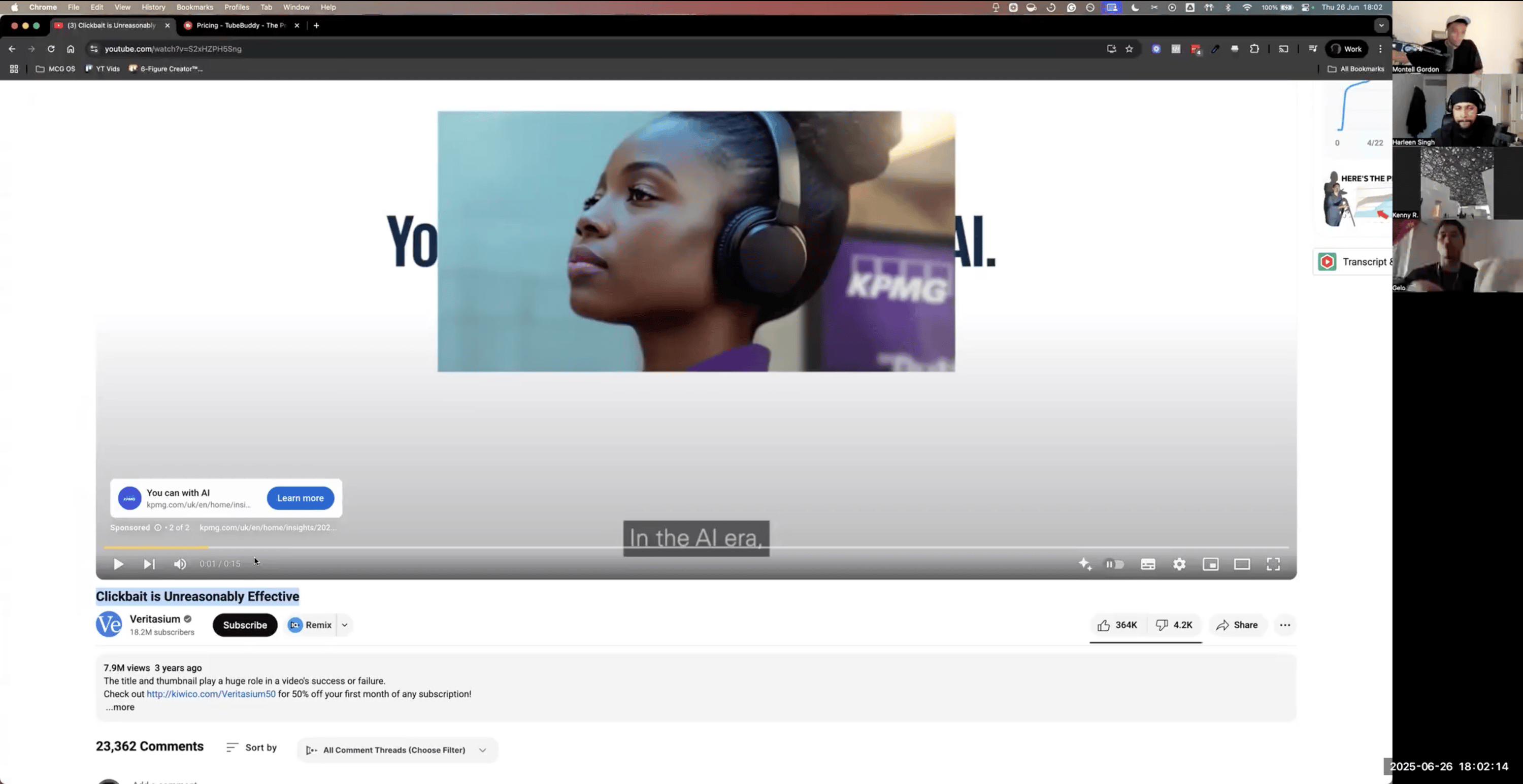This screenshot has width=1523, height=784.
Task: Open the Sort by comments menu
Action: 251,747
